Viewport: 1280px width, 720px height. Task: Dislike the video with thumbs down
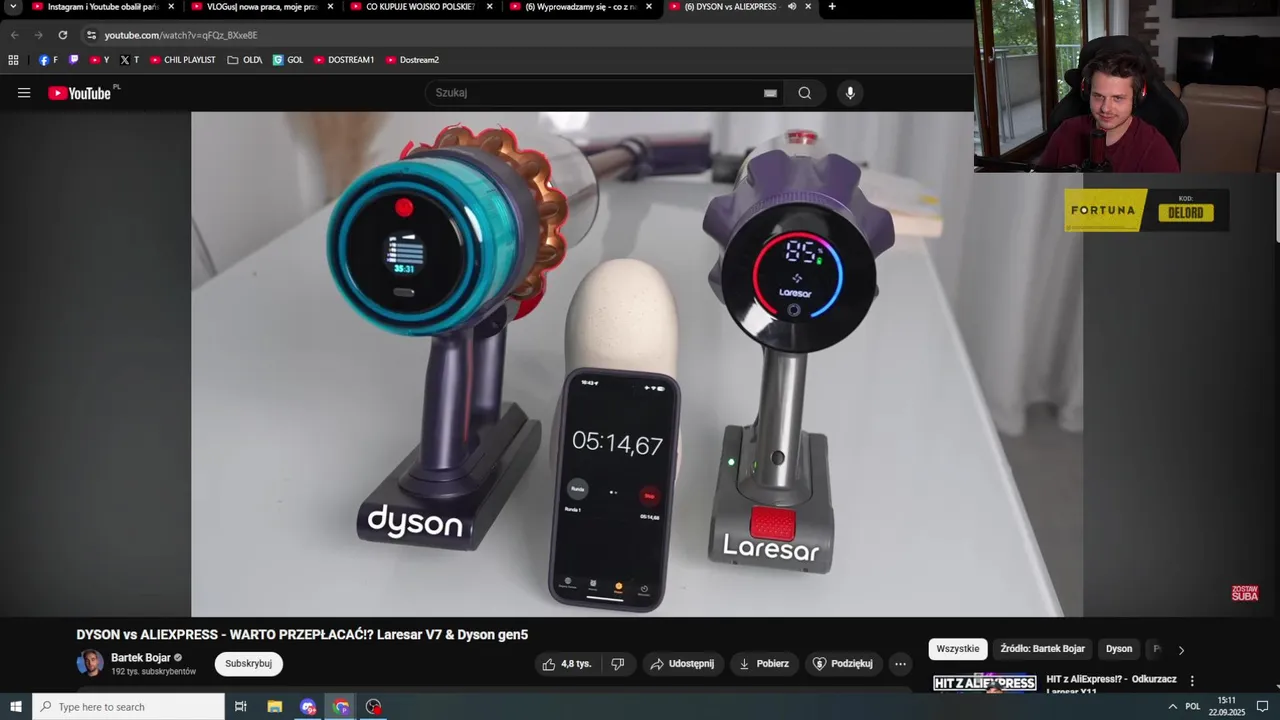618,664
